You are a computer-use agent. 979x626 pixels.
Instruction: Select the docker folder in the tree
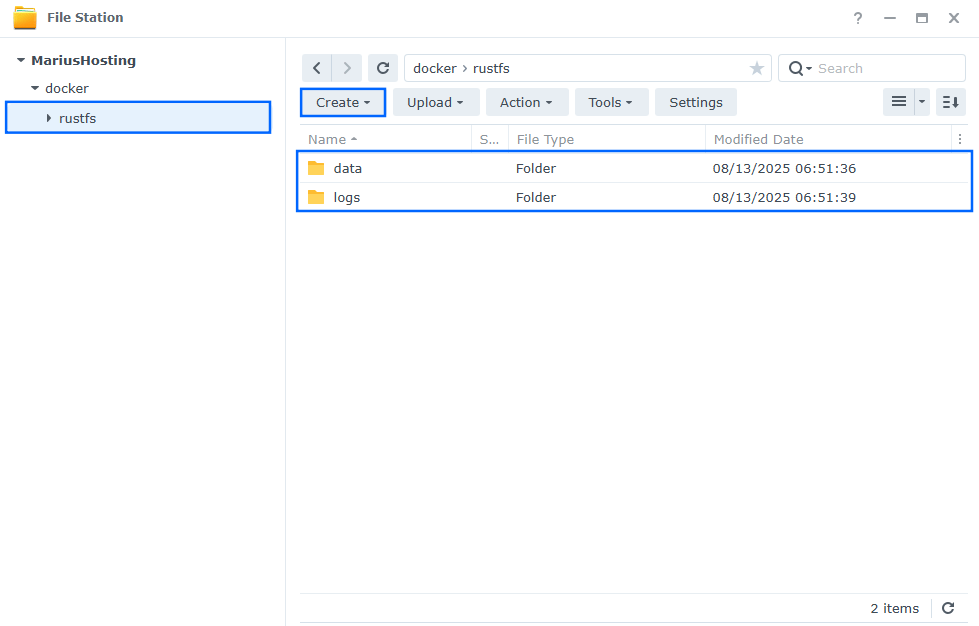pos(67,88)
